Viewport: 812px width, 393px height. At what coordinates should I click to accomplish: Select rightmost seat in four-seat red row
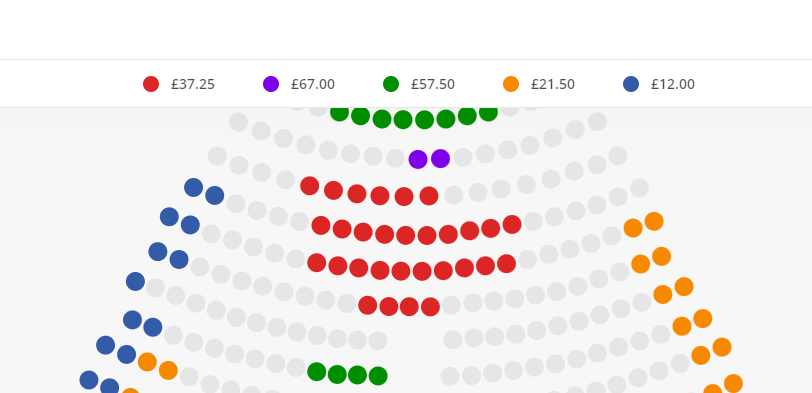430,307
